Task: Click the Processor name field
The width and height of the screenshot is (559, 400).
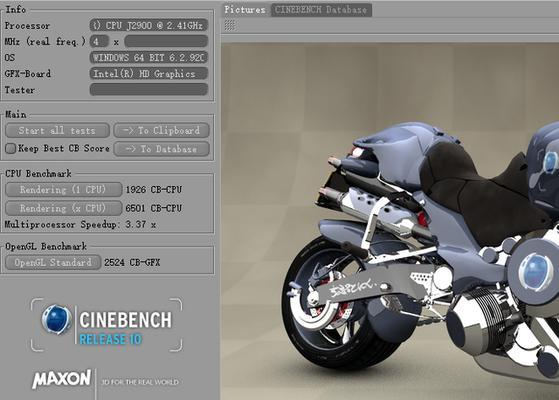Action: pos(149,25)
